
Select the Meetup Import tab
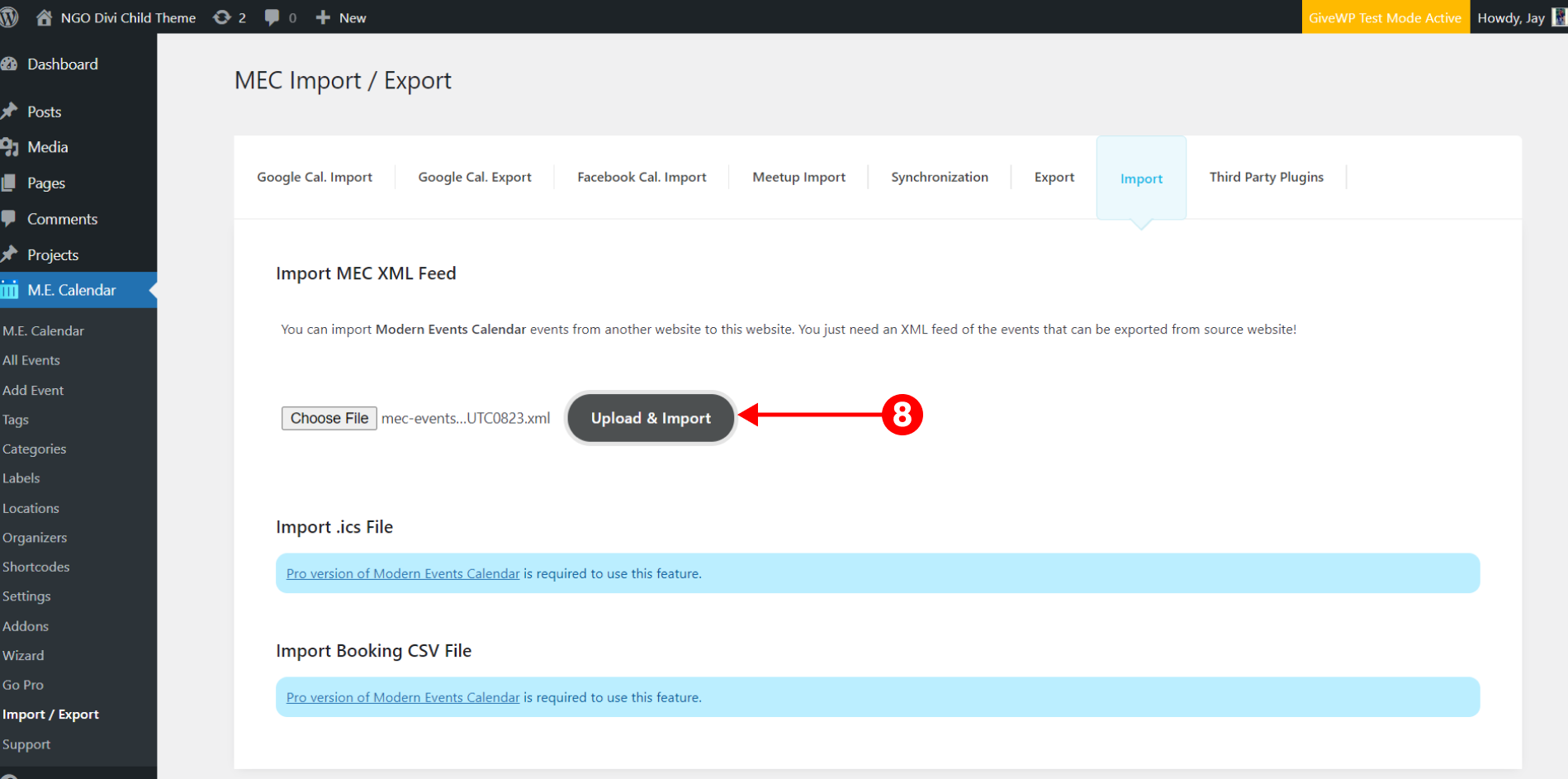pyautogui.click(x=798, y=177)
